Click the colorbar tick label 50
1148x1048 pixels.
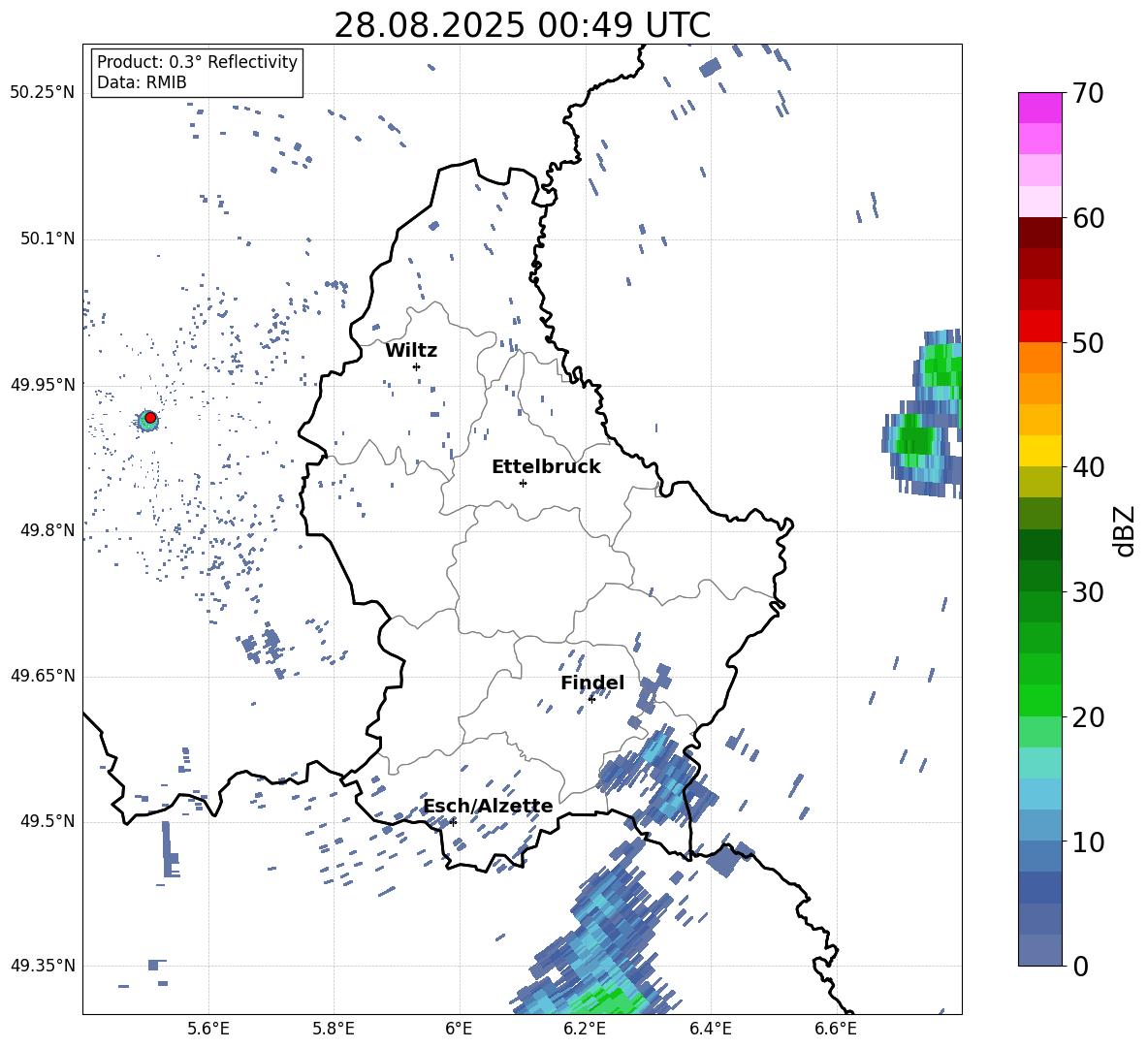1088,342
